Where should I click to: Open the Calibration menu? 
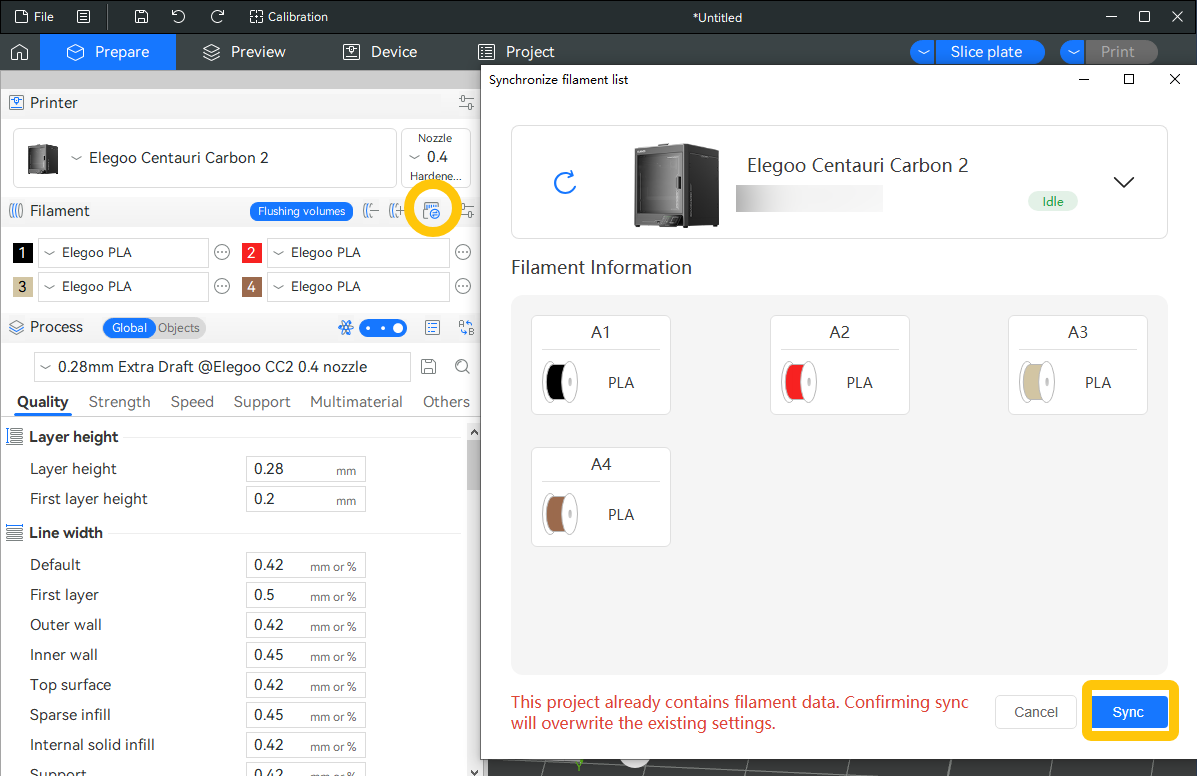[289, 17]
